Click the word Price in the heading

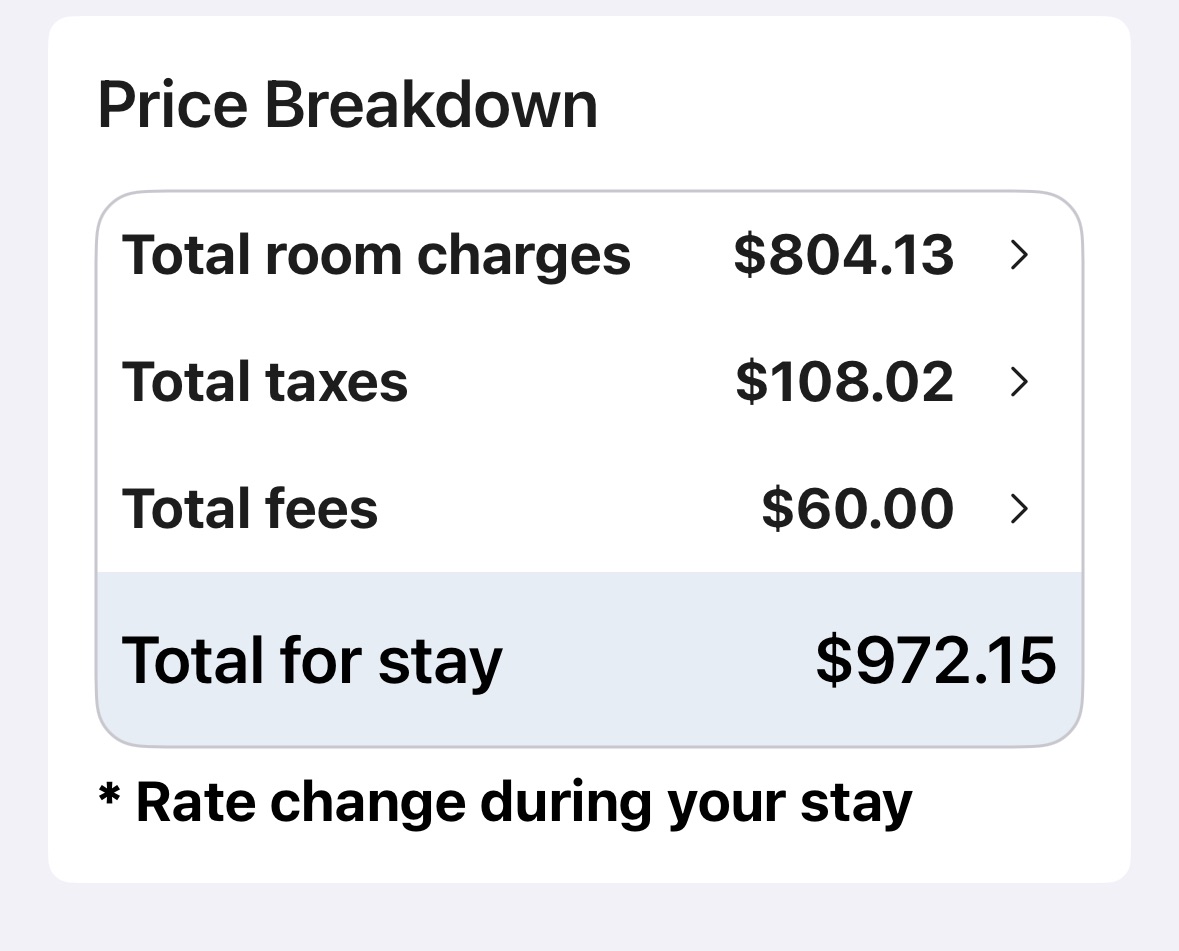(172, 105)
